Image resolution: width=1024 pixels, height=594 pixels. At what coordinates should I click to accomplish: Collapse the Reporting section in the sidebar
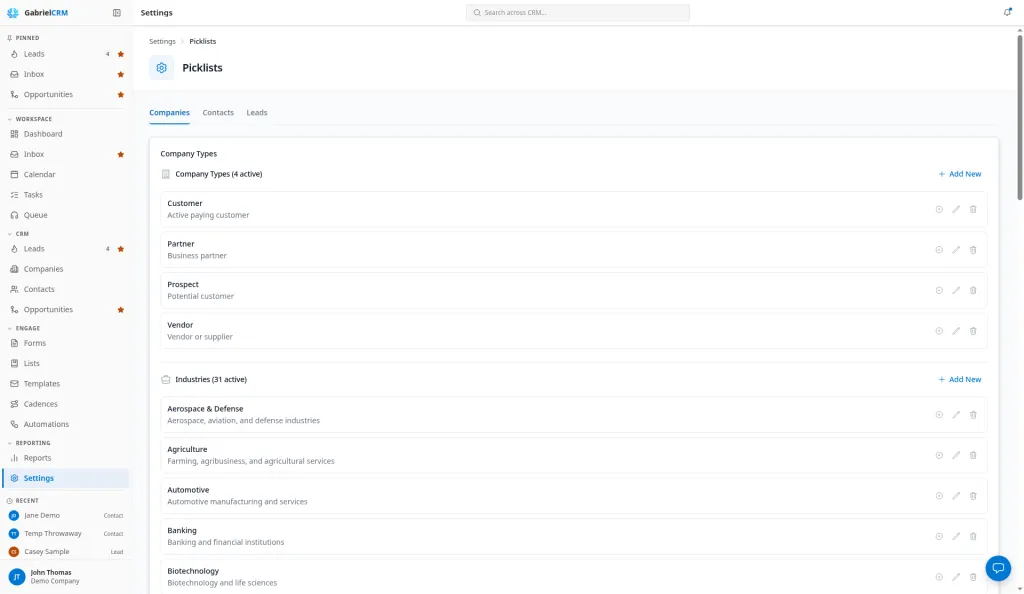coord(29,443)
